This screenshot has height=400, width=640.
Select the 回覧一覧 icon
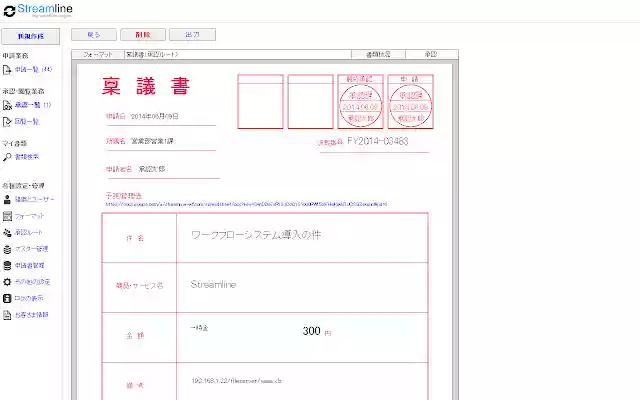coord(8,121)
